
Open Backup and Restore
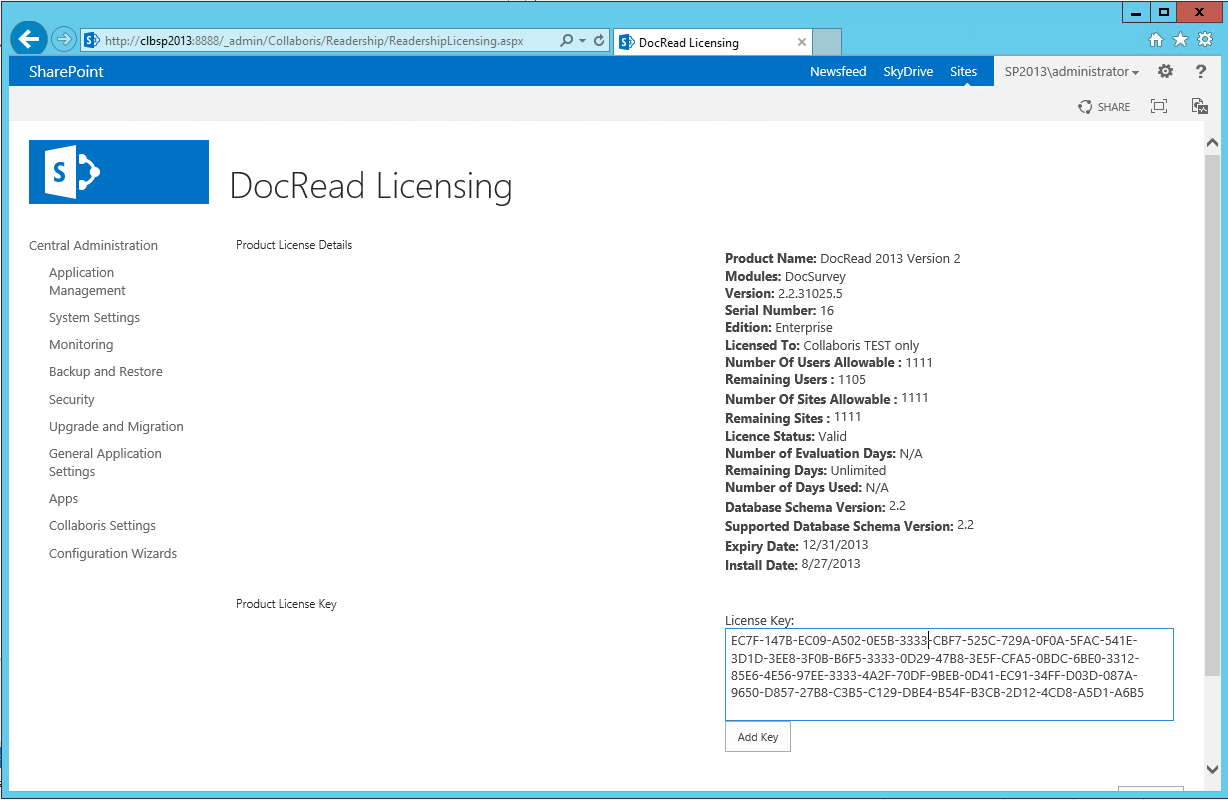(105, 372)
